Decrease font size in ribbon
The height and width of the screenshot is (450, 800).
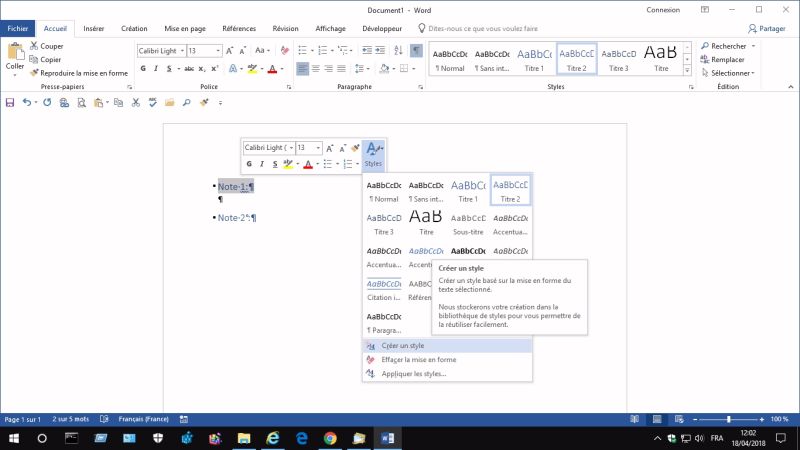(x=243, y=51)
